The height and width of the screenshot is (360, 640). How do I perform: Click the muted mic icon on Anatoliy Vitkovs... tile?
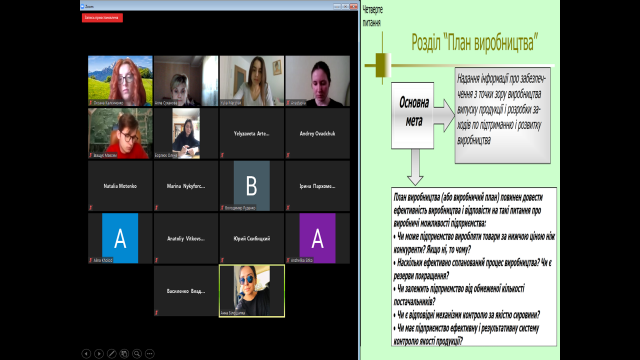156,260
